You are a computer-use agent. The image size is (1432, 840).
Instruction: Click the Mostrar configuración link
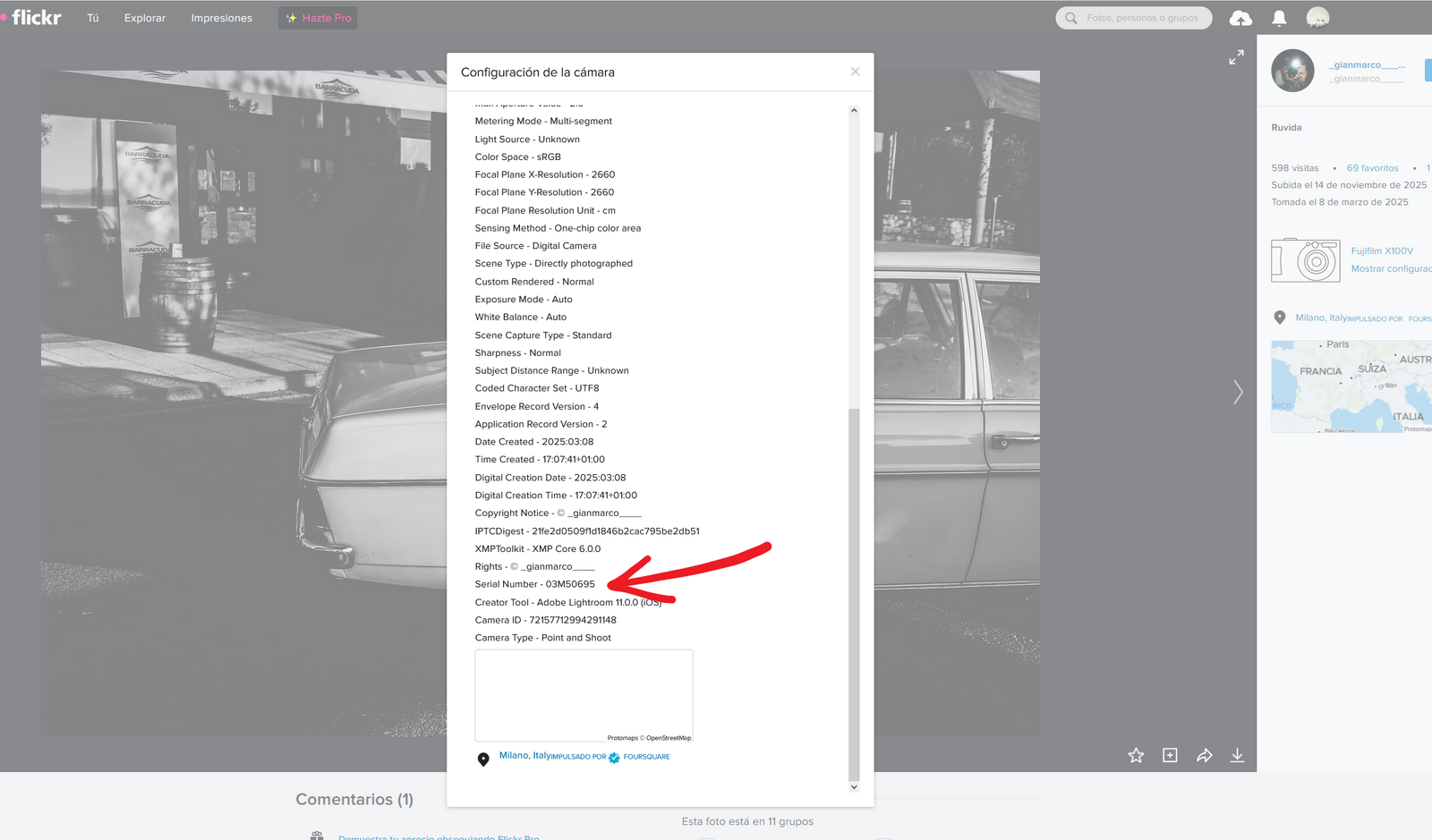tap(1391, 269)
